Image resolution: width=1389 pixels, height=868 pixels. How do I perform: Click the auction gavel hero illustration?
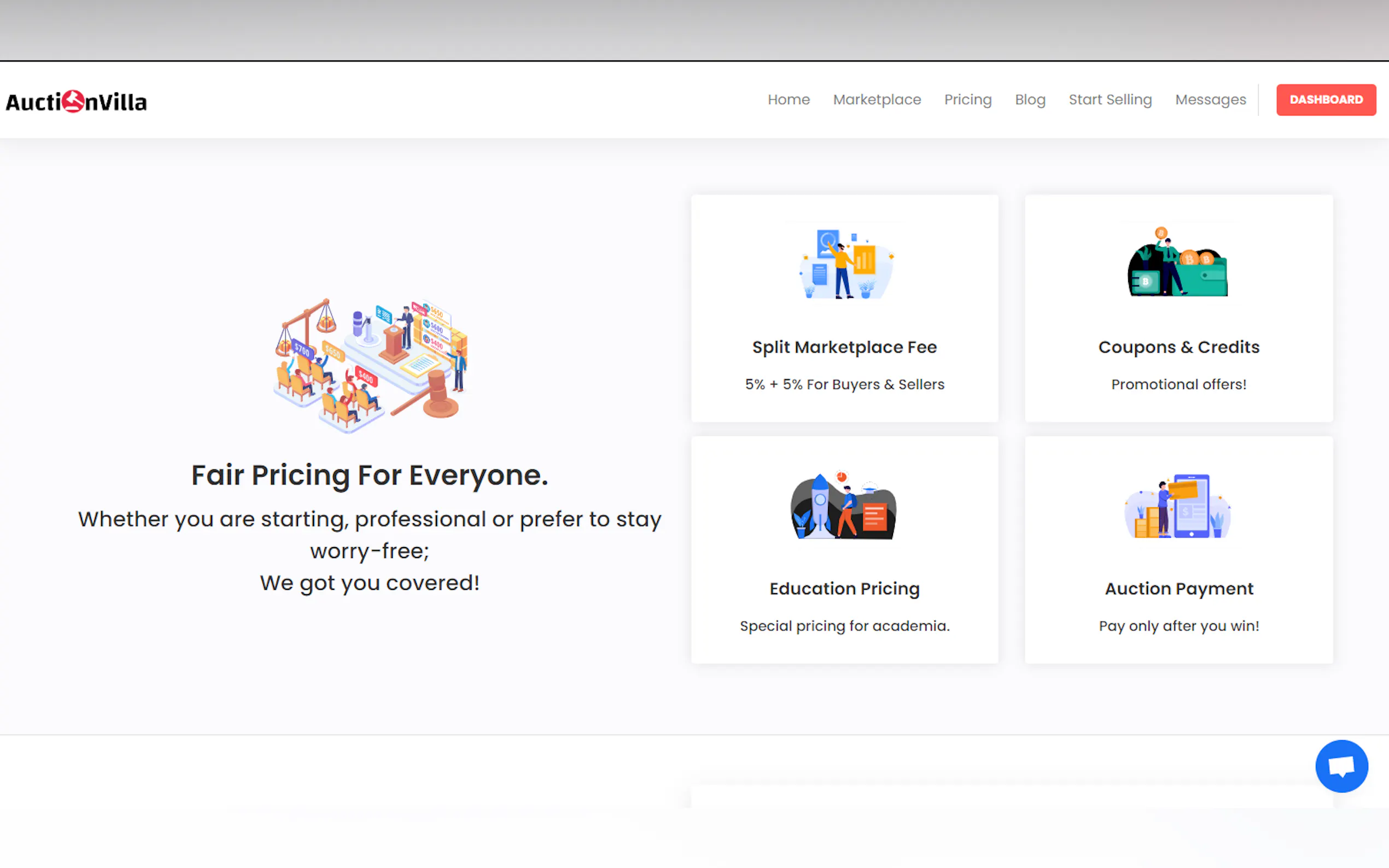[371, 365]
